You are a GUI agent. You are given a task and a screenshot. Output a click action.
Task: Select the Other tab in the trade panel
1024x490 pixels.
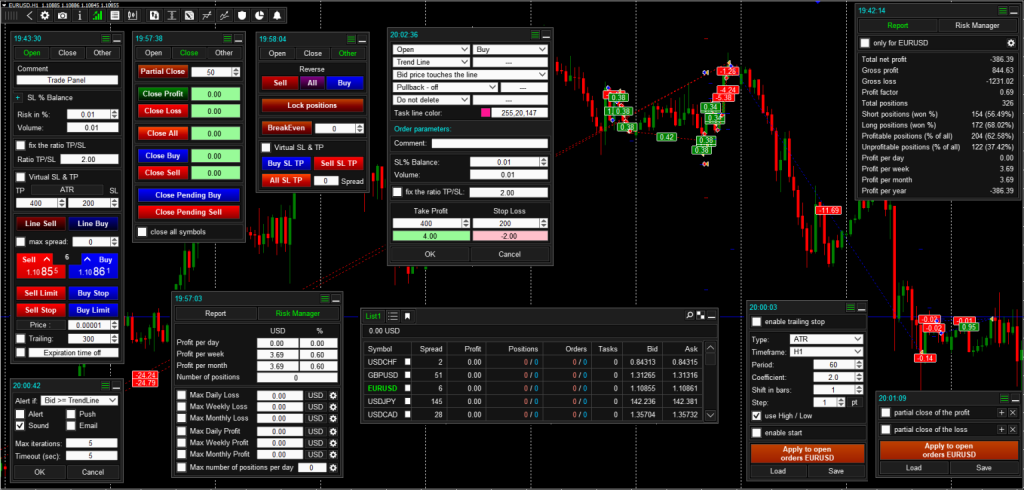[x=103, y=52]
